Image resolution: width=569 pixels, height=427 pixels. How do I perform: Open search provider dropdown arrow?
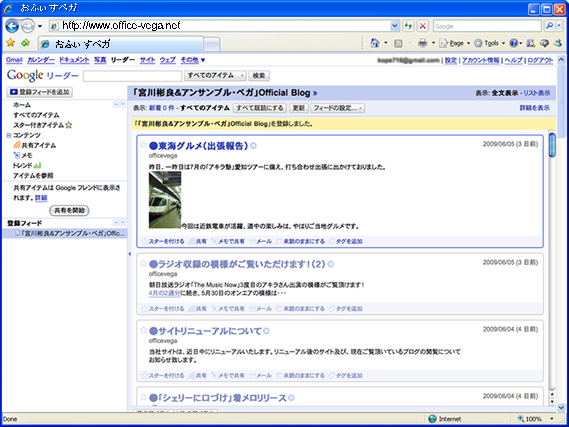559,26
